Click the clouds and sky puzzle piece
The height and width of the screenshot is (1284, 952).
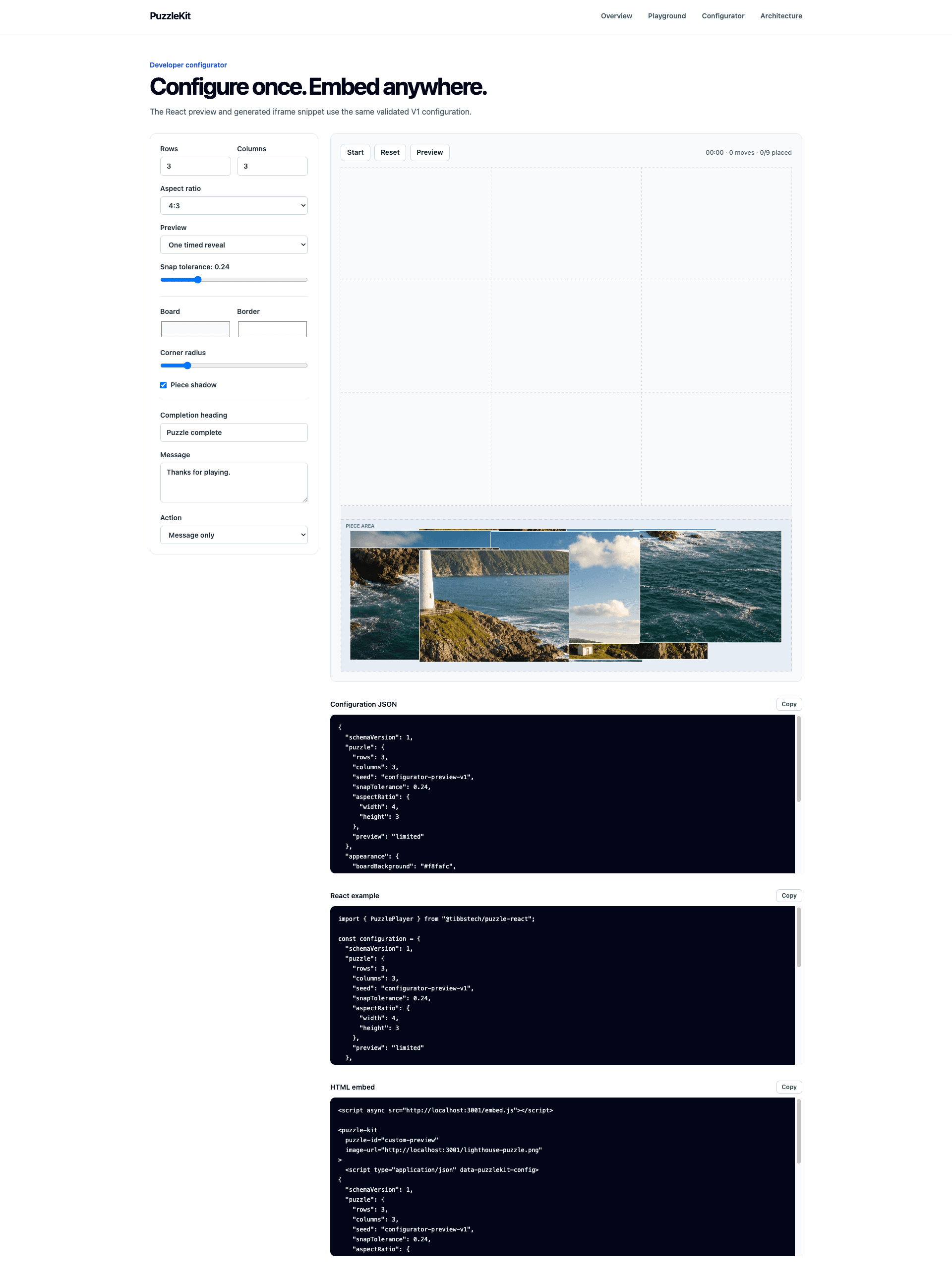[604, 587]
